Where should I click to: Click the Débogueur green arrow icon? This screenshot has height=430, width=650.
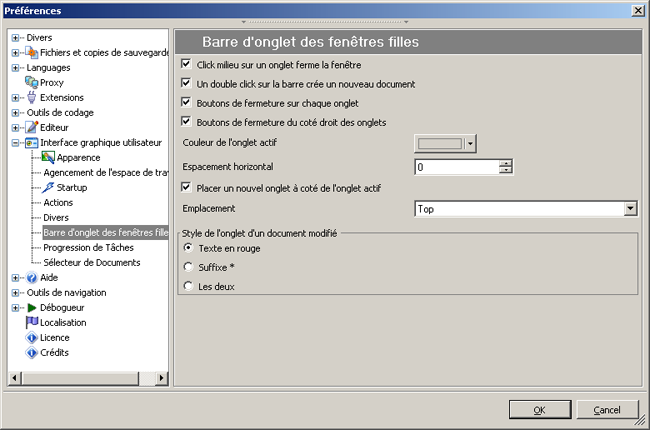(x=31, y=307)
